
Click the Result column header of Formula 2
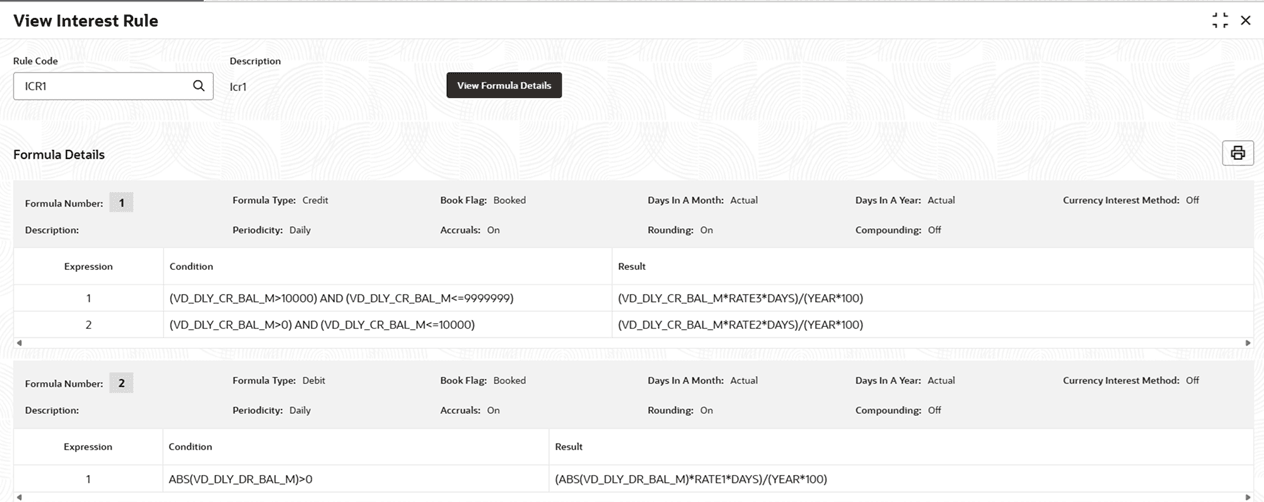point(569,446)
